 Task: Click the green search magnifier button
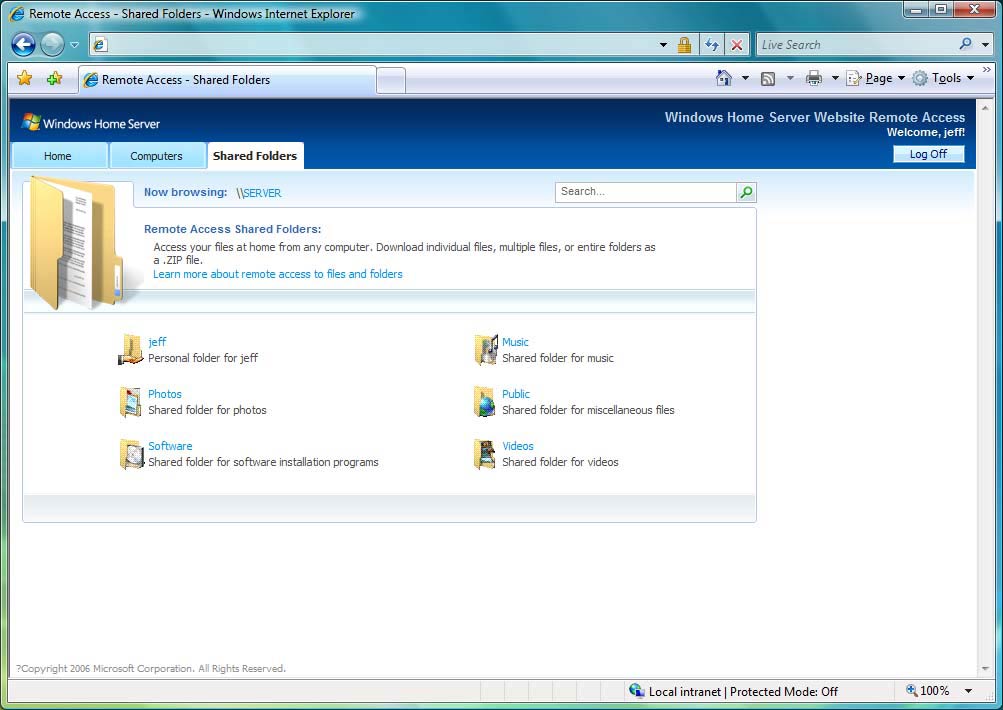[x=746, y=192]
